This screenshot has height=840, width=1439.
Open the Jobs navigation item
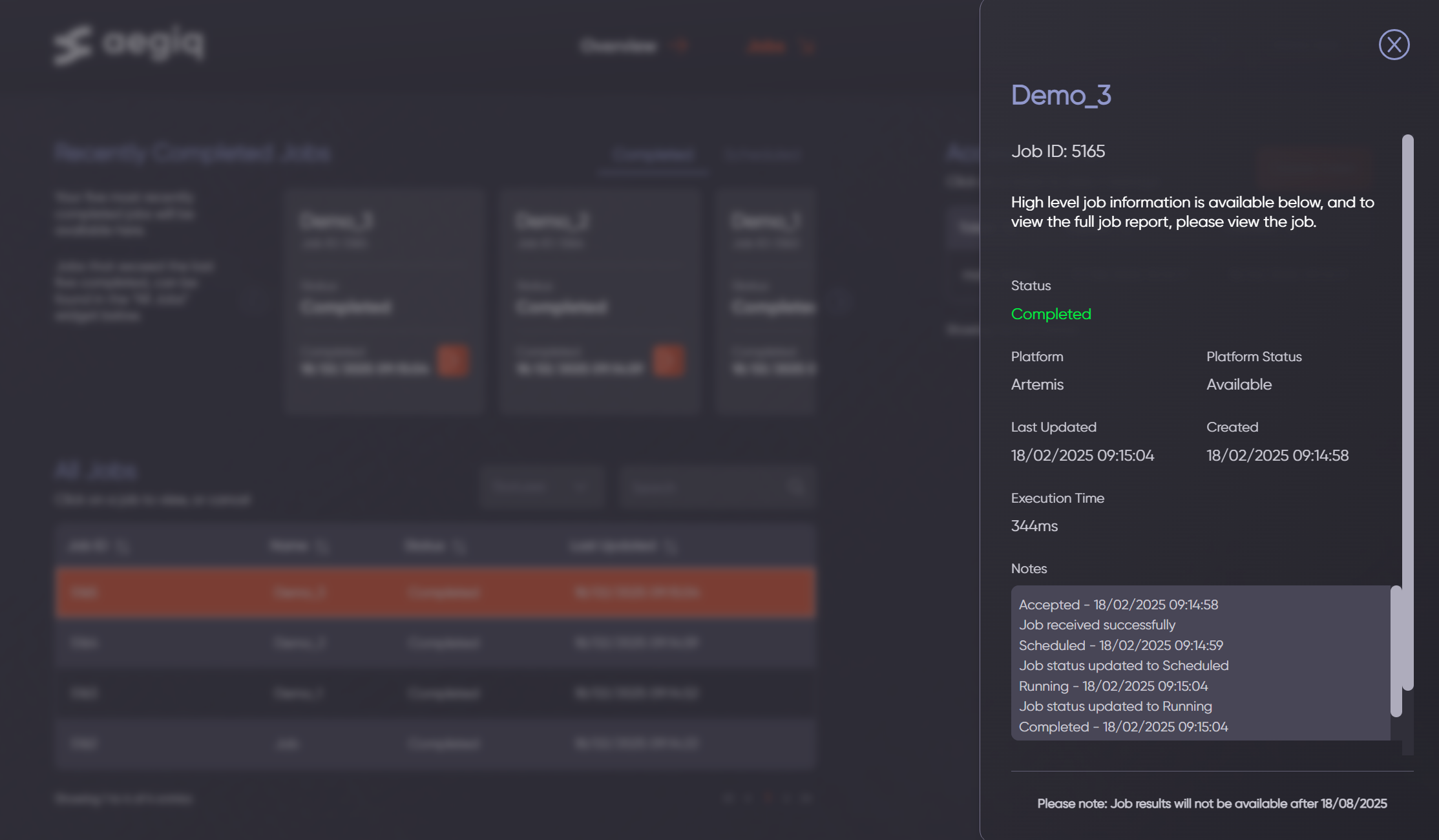pos(767,47)
